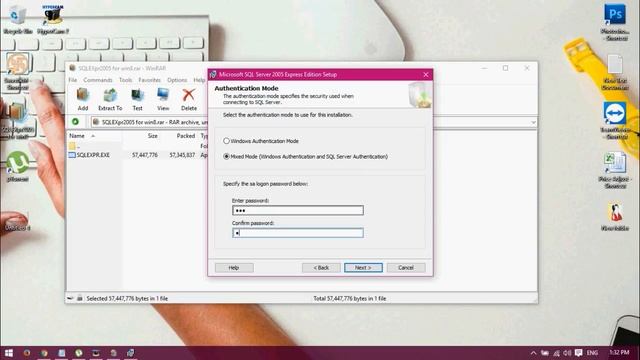
Task: Open the Tools menu in WinRAR
Action: click(125, 80)
